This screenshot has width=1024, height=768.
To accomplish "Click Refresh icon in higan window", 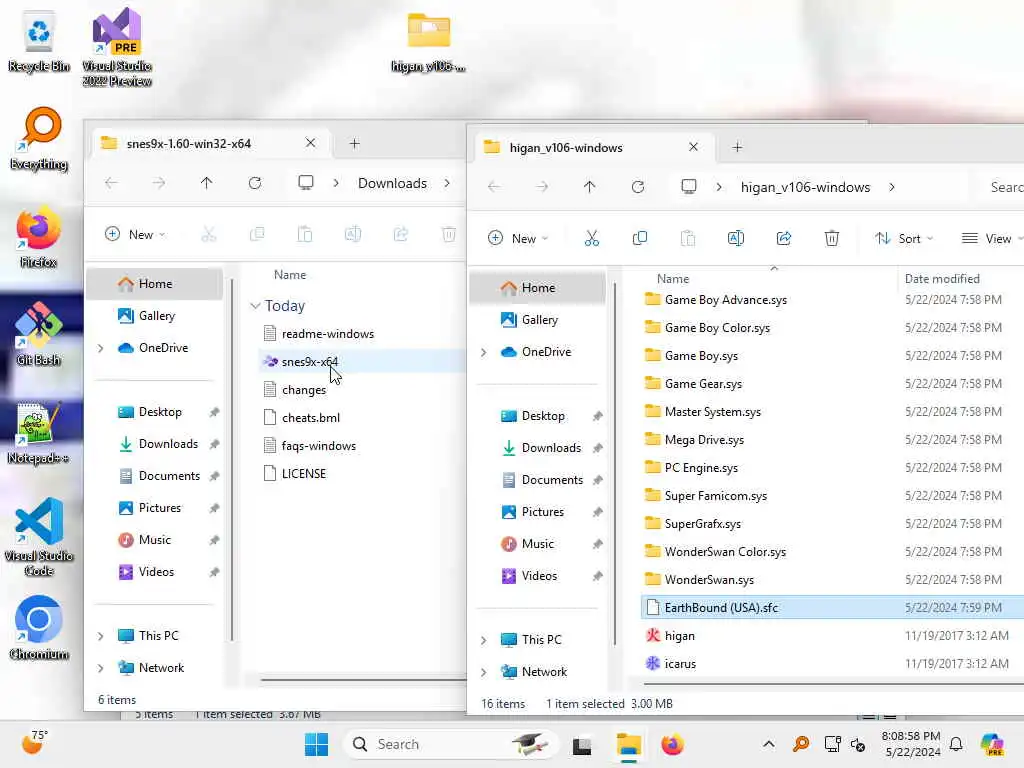I will tap(638, 187).
